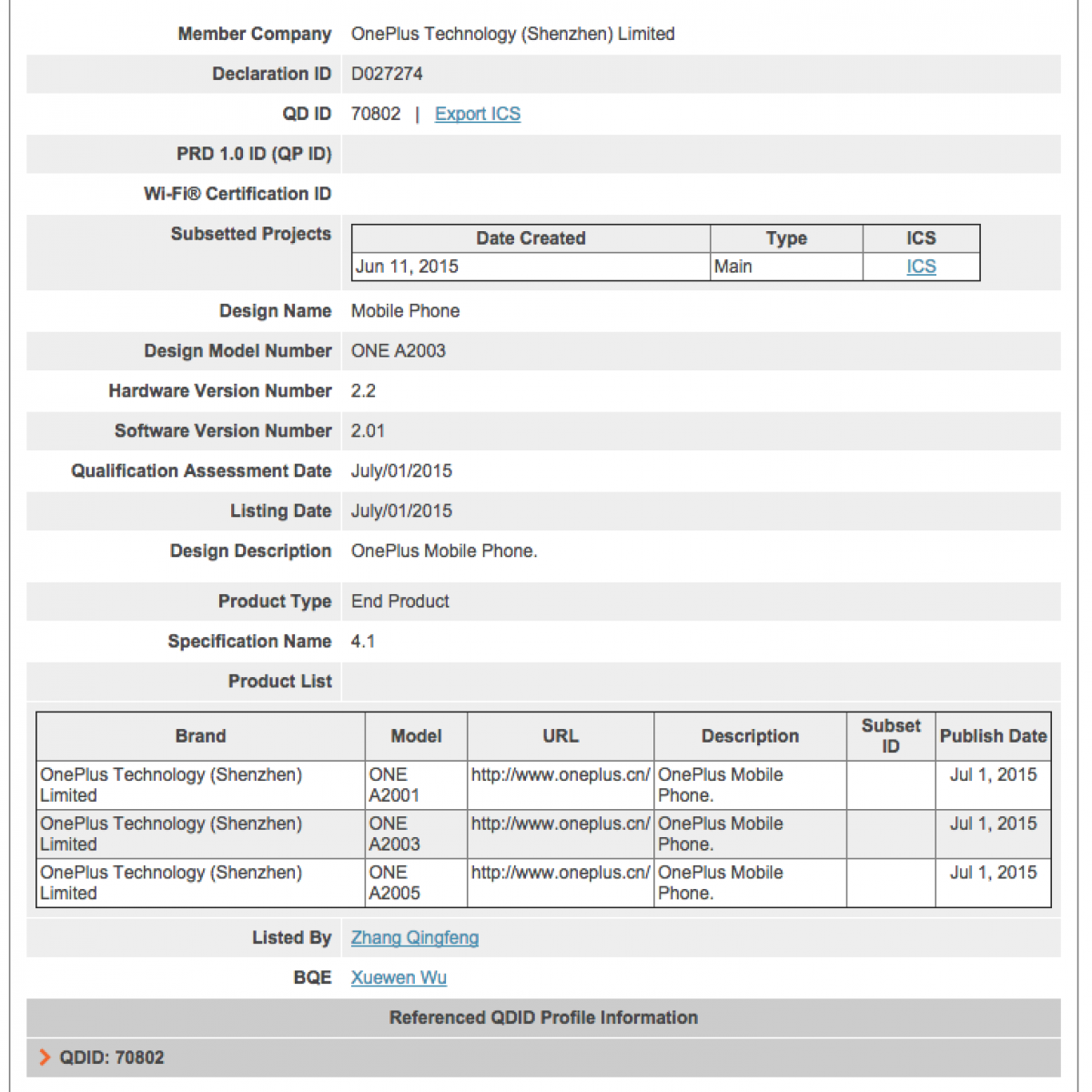Click the Member Company name OnePlus Technology
1092x1092 pixels.
tap(512, 34)
